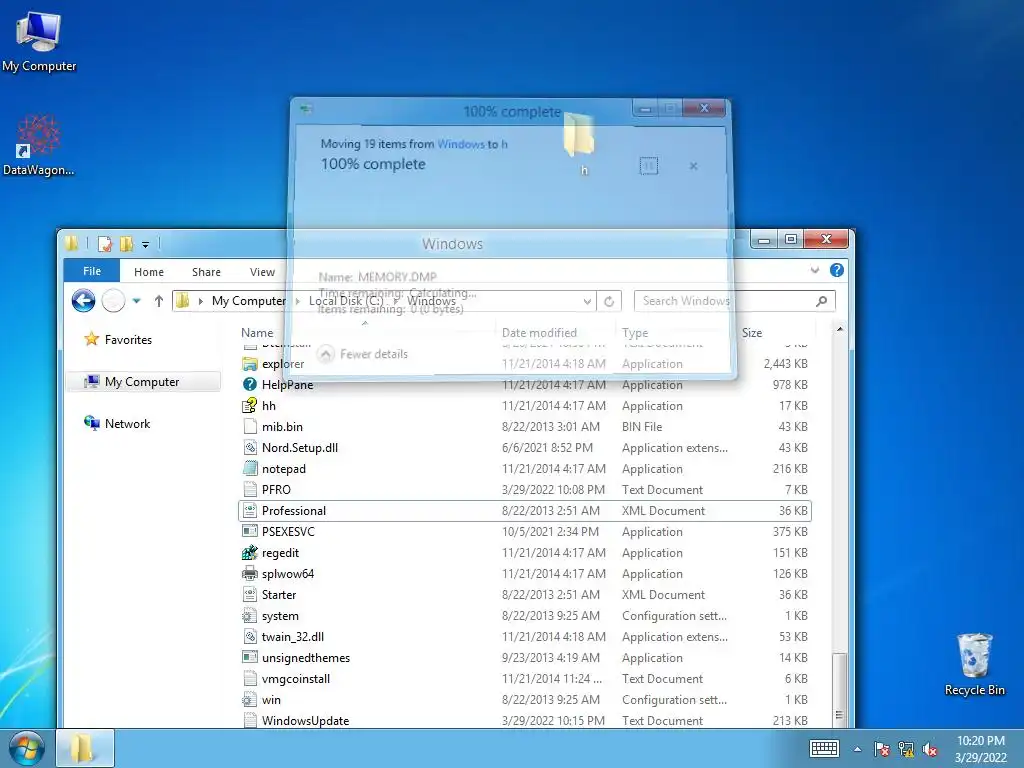Viewport: 1024px width, 768px height.
Task: Open My Computer desktop icon
Action: tap(39, 41)
